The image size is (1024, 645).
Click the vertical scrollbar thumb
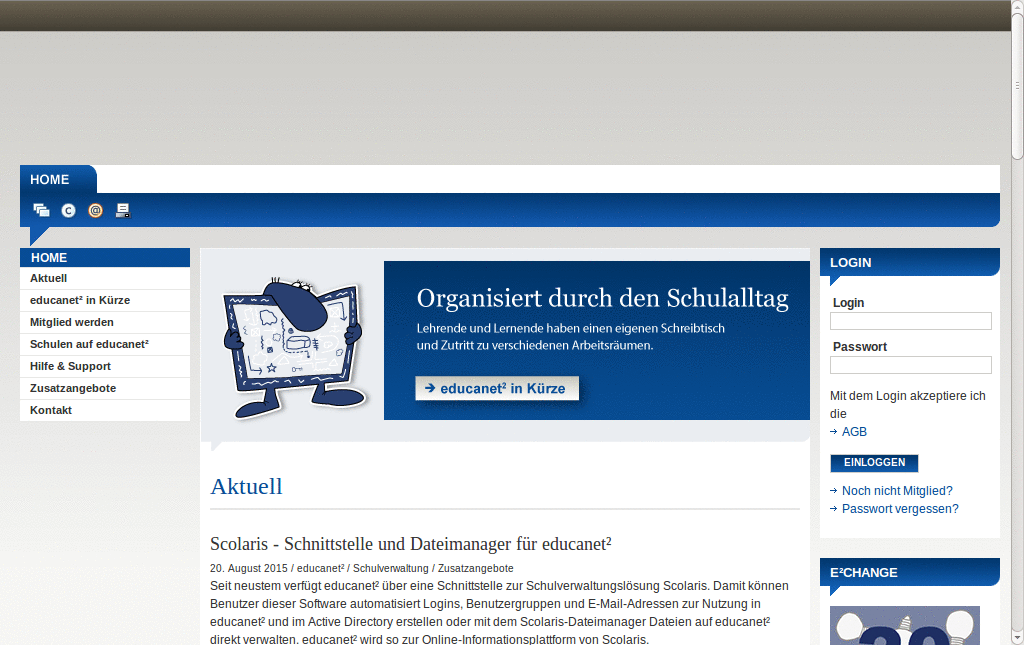point(1017,85)
